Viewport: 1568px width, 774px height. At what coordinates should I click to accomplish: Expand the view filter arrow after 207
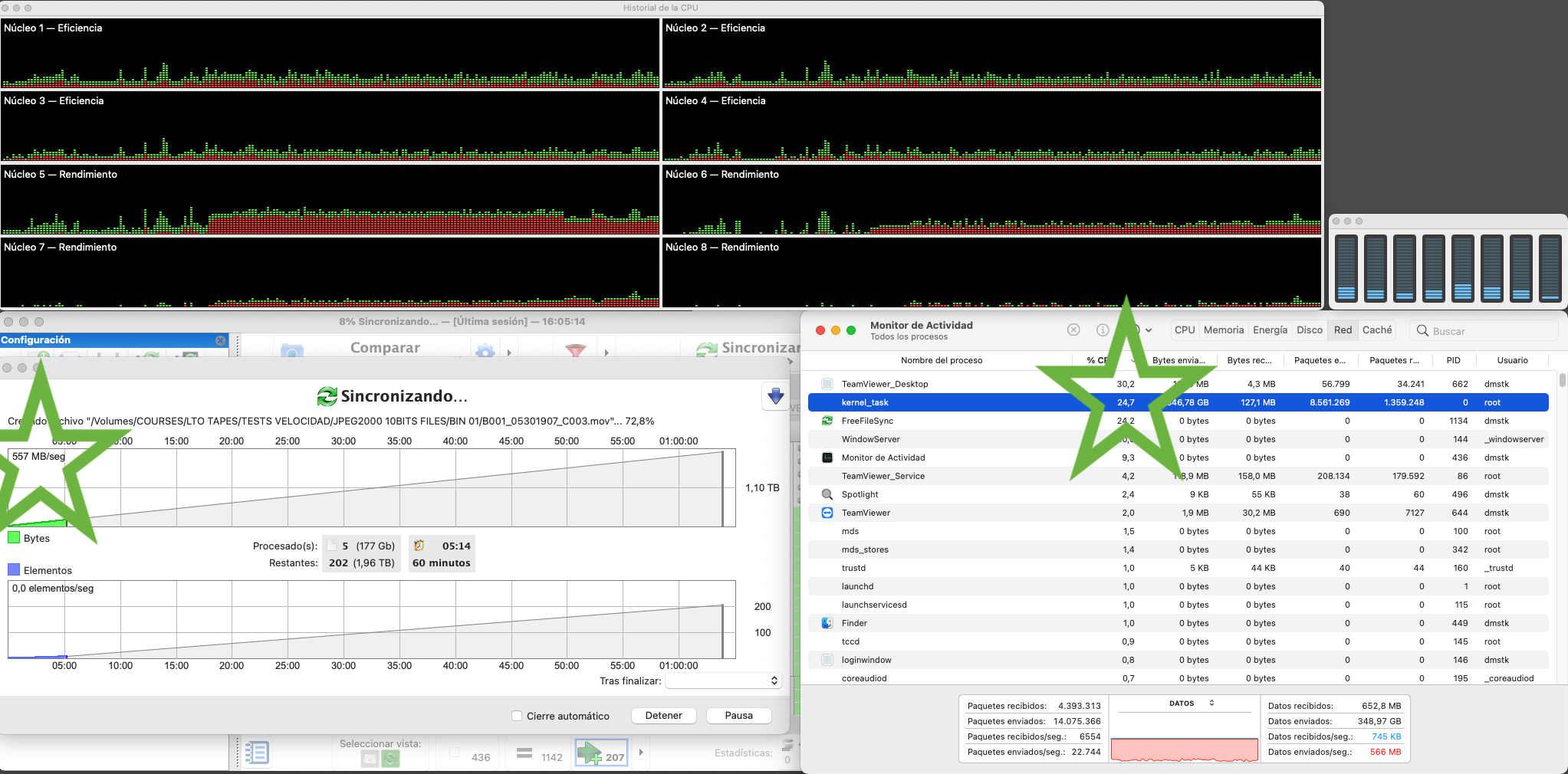[641, 753]
